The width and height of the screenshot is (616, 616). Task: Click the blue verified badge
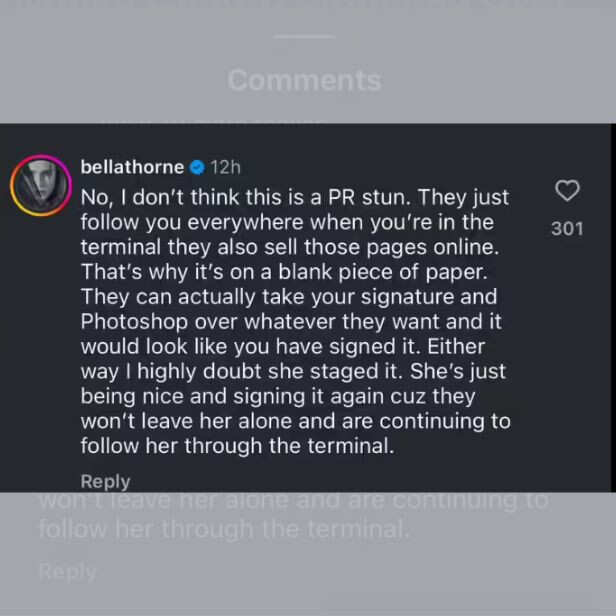(x=198, y=167)
